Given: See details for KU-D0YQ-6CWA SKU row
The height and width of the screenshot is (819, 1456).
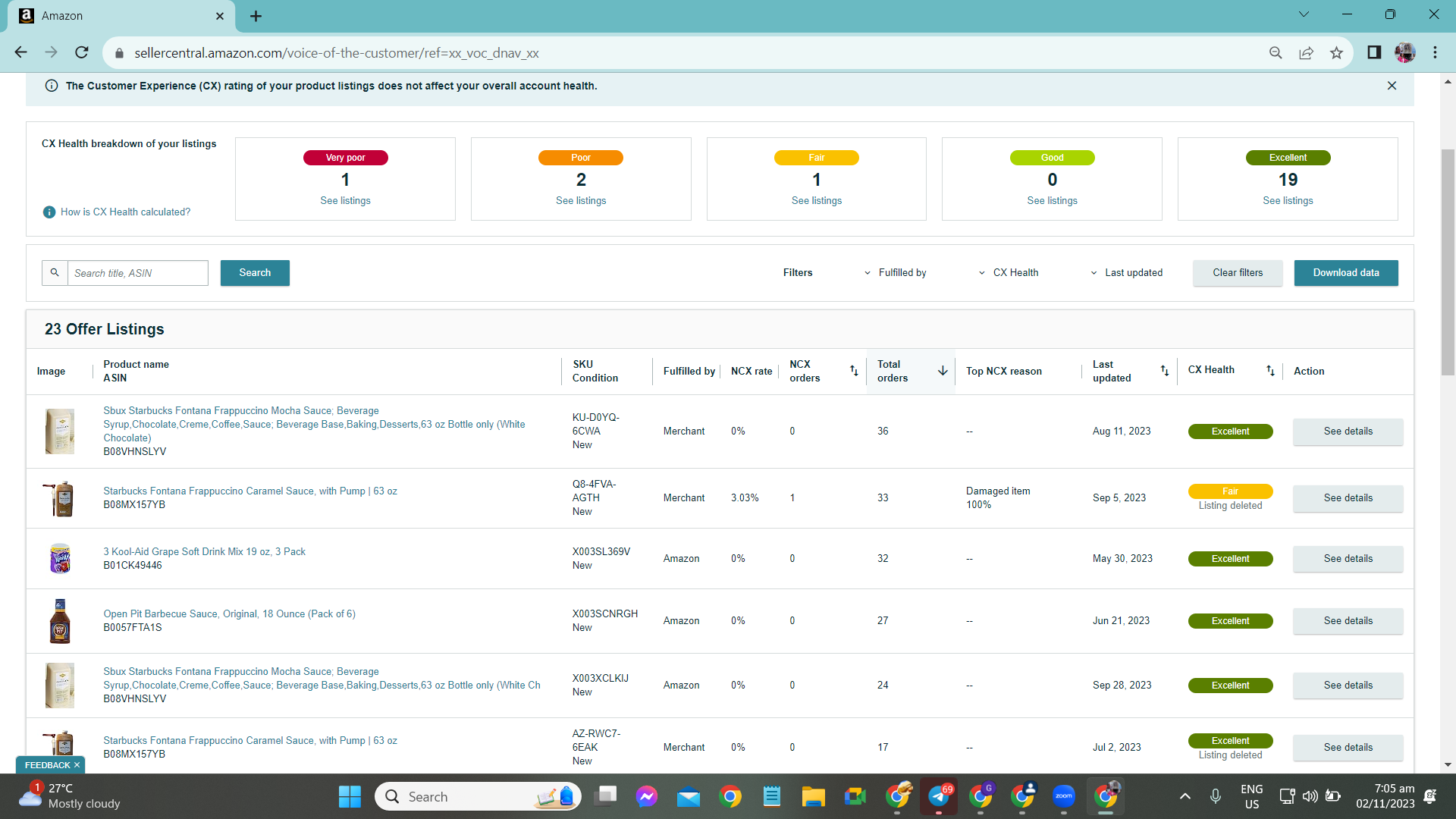Looking at the screenshot, I should (x=1348, y=431).
